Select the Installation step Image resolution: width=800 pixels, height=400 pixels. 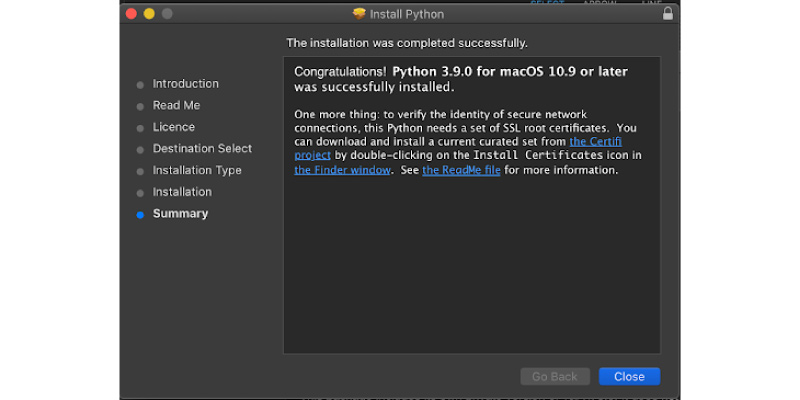click(x=182, y=192)
